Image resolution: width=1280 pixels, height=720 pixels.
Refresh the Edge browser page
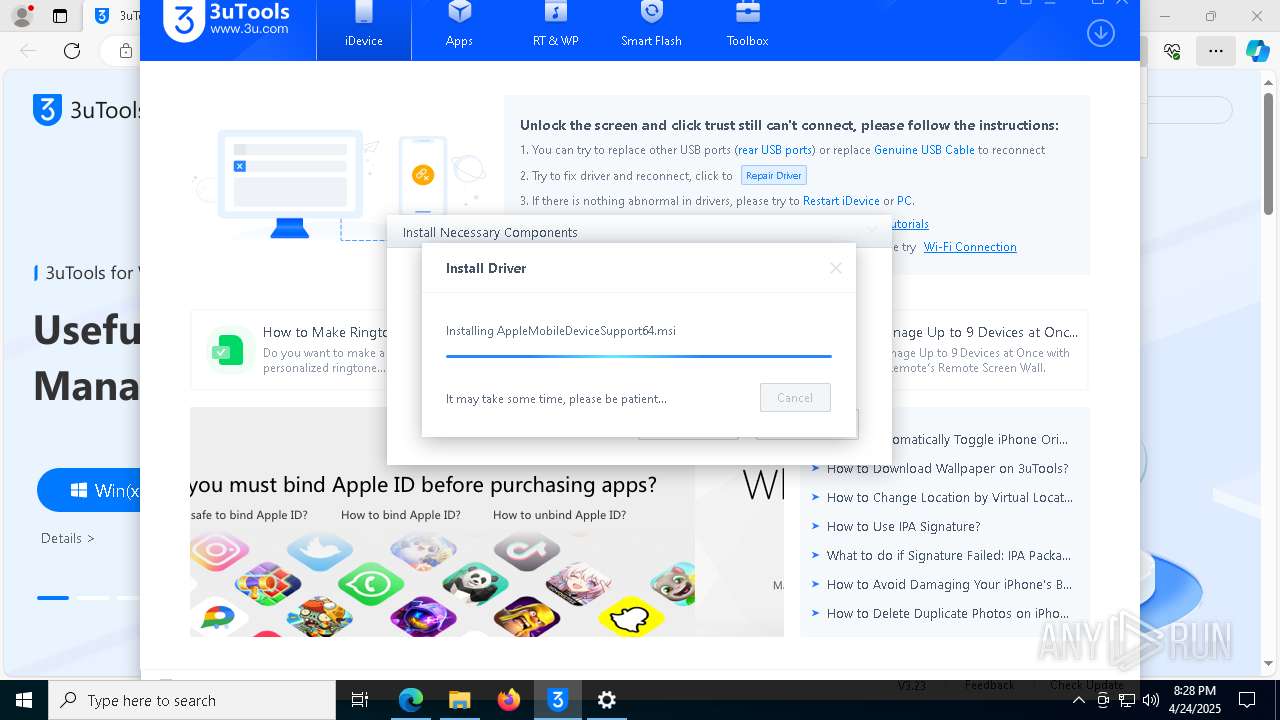[72, 51]
